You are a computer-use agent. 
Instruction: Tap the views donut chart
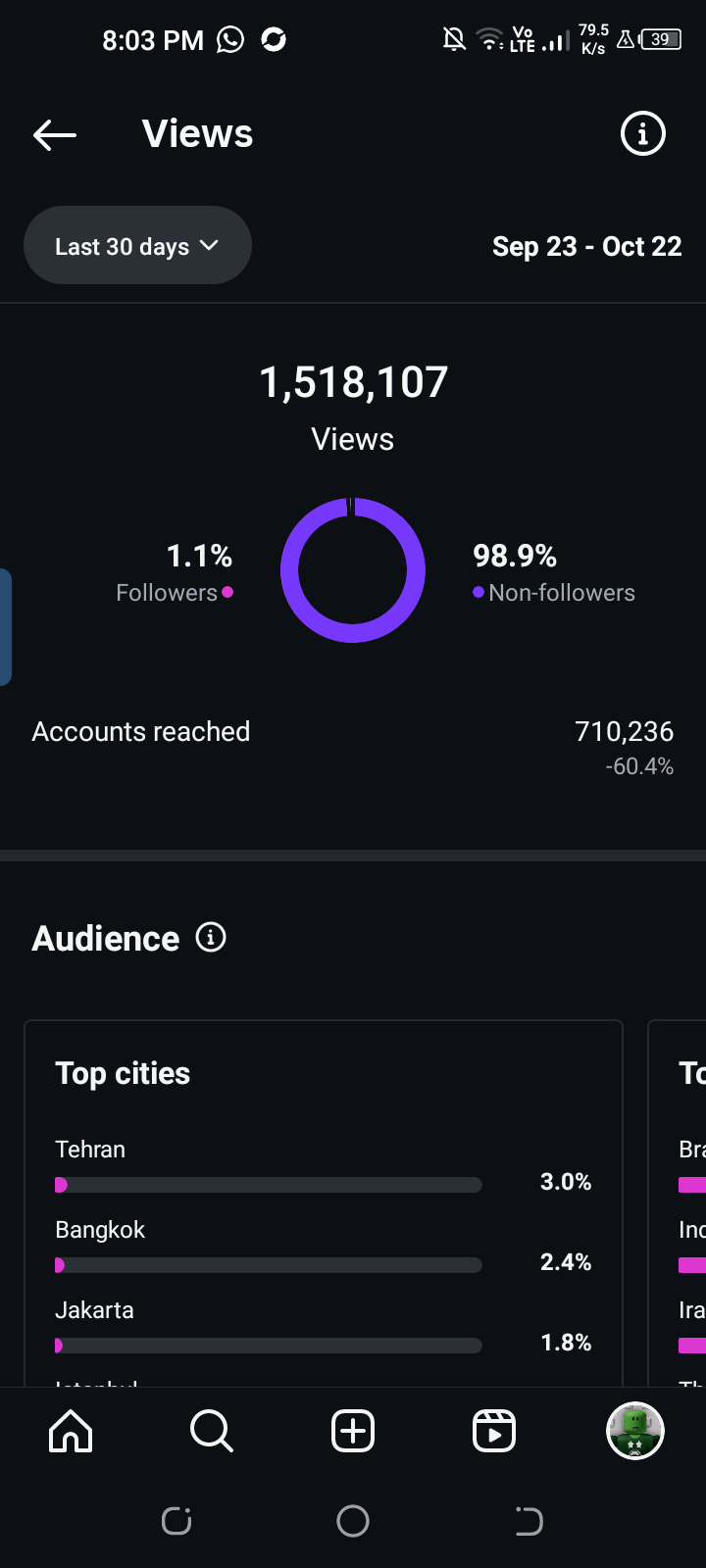coord(353,570)
